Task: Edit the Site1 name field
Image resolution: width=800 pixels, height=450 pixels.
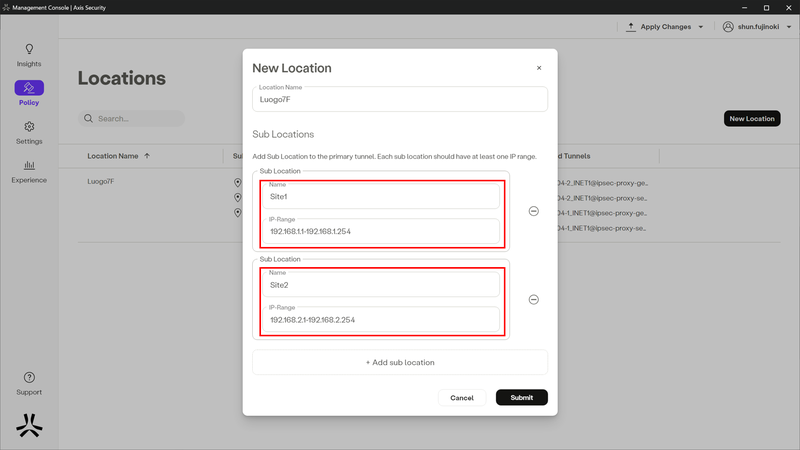Action: point(381,196)
